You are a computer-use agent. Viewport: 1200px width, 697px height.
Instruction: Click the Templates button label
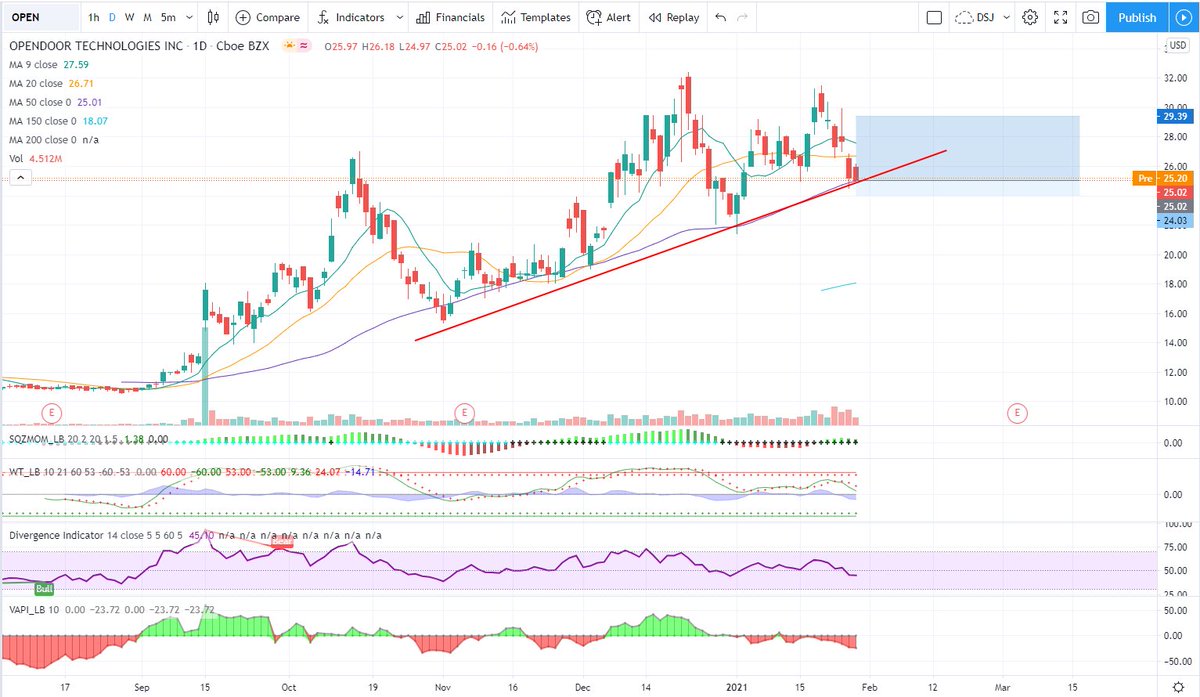[x=546, y=17]
